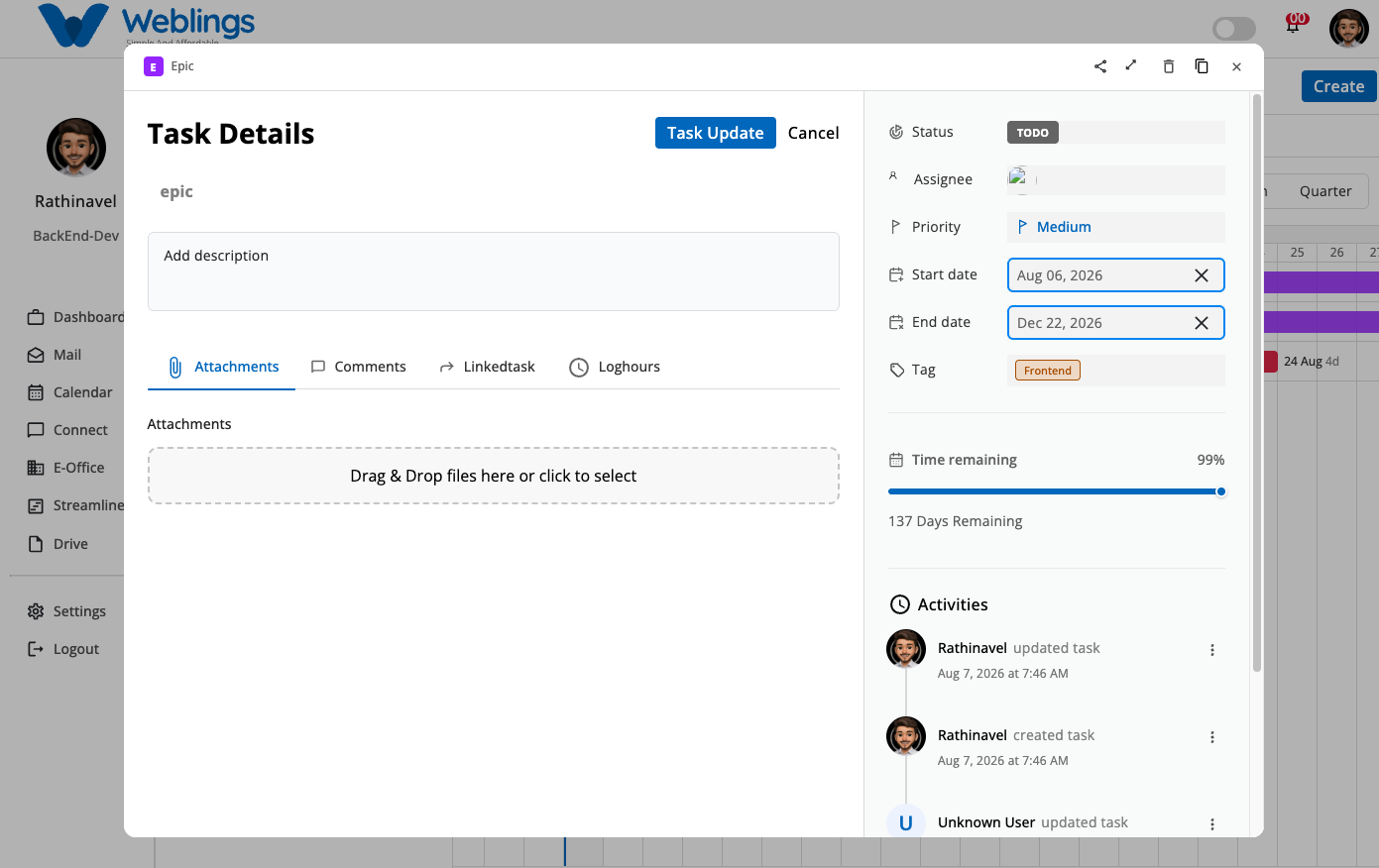Image resolution: width=1379 pixels, height=868 pixels.
Task: Toggle the switch in the top bar
Action: tap(1234, 29)
